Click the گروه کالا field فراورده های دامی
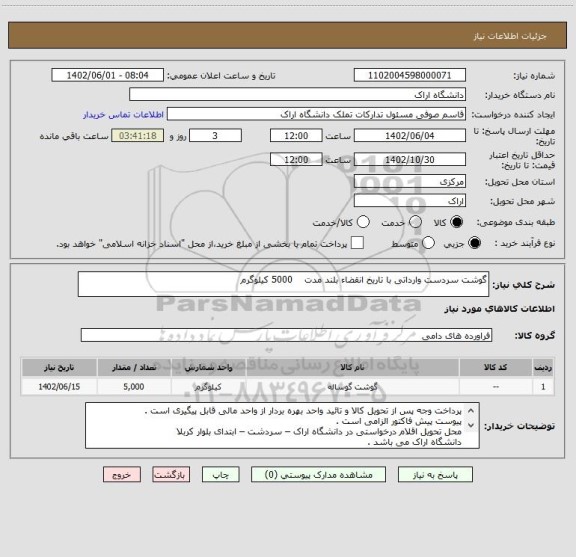 tap(286, 335)
